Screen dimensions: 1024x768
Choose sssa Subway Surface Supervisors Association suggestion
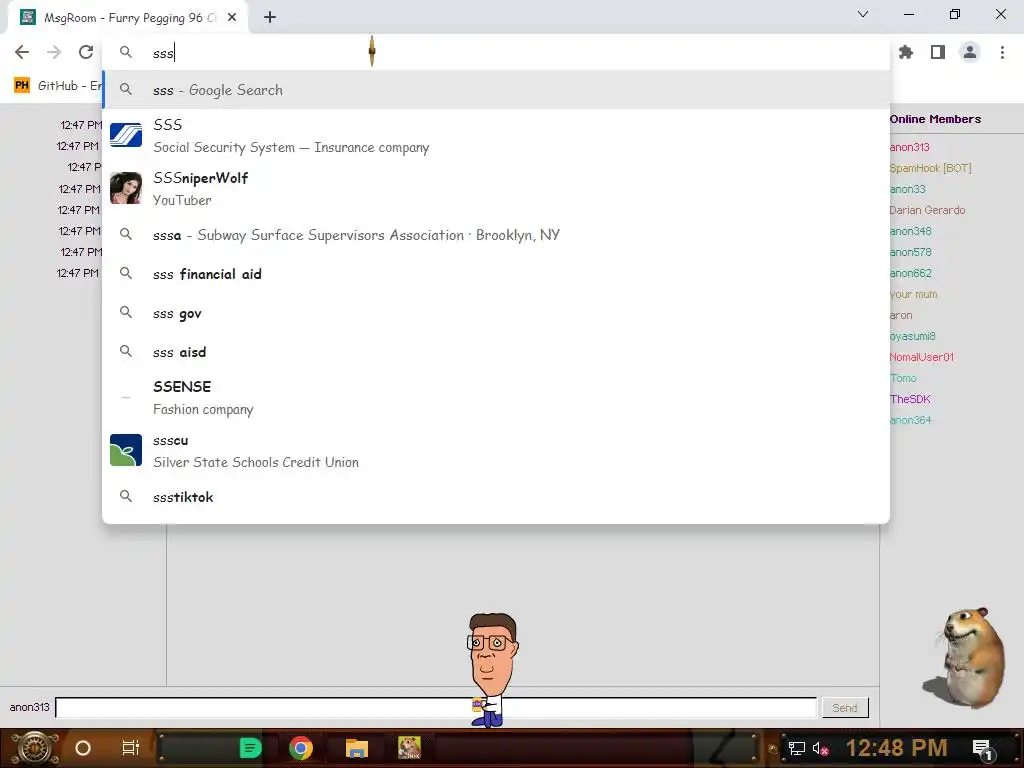tap(496, 235)
